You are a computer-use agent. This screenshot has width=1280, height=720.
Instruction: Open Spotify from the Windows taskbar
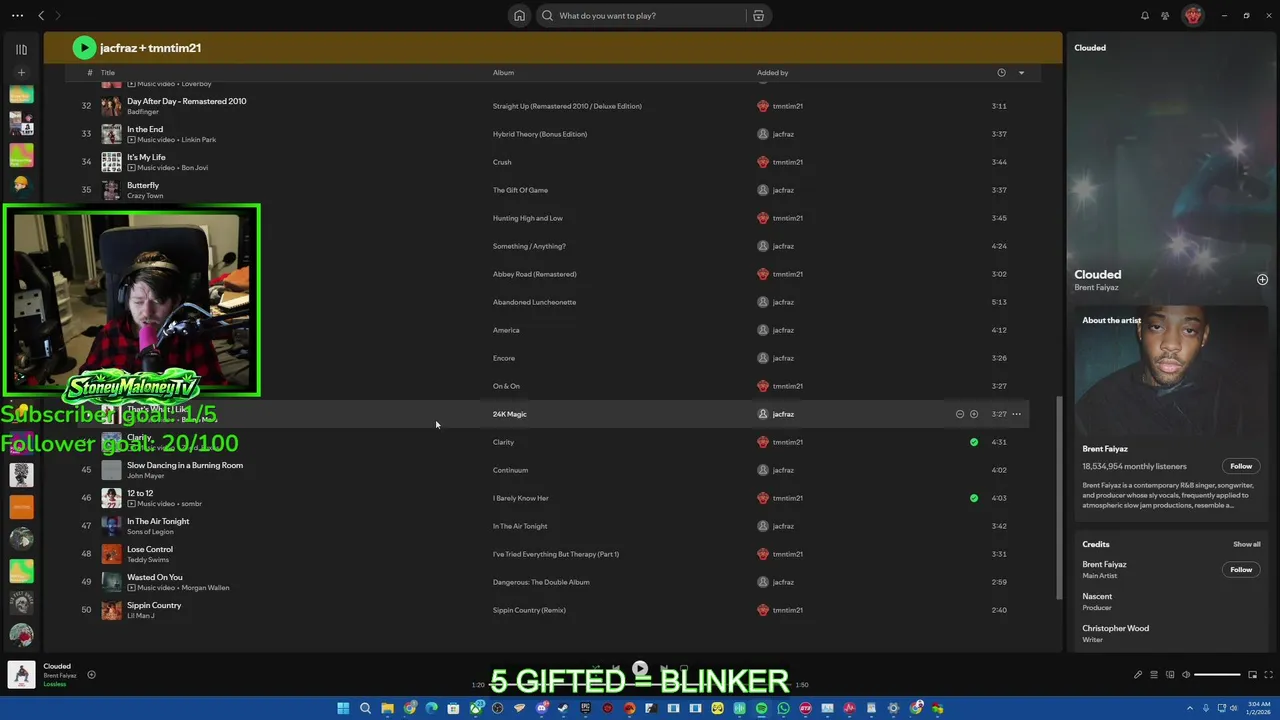click(761, 708)
